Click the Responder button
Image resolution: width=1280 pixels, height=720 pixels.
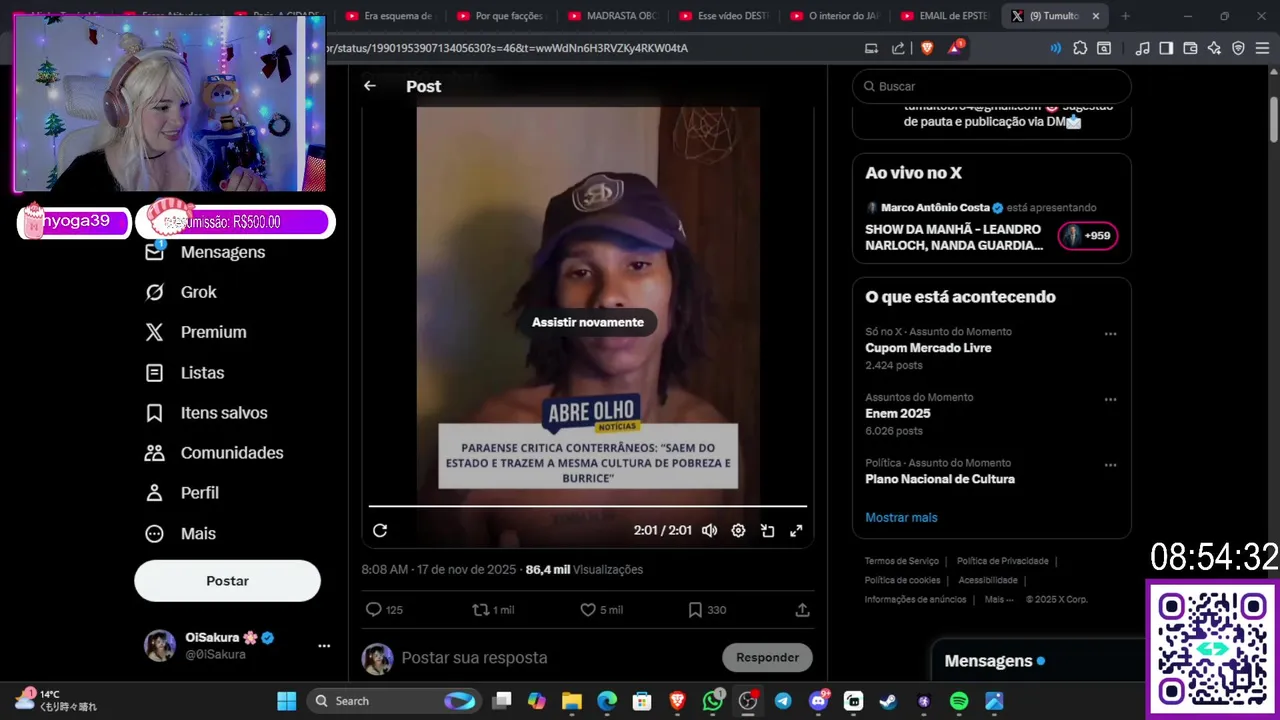[x=767, y=657]
